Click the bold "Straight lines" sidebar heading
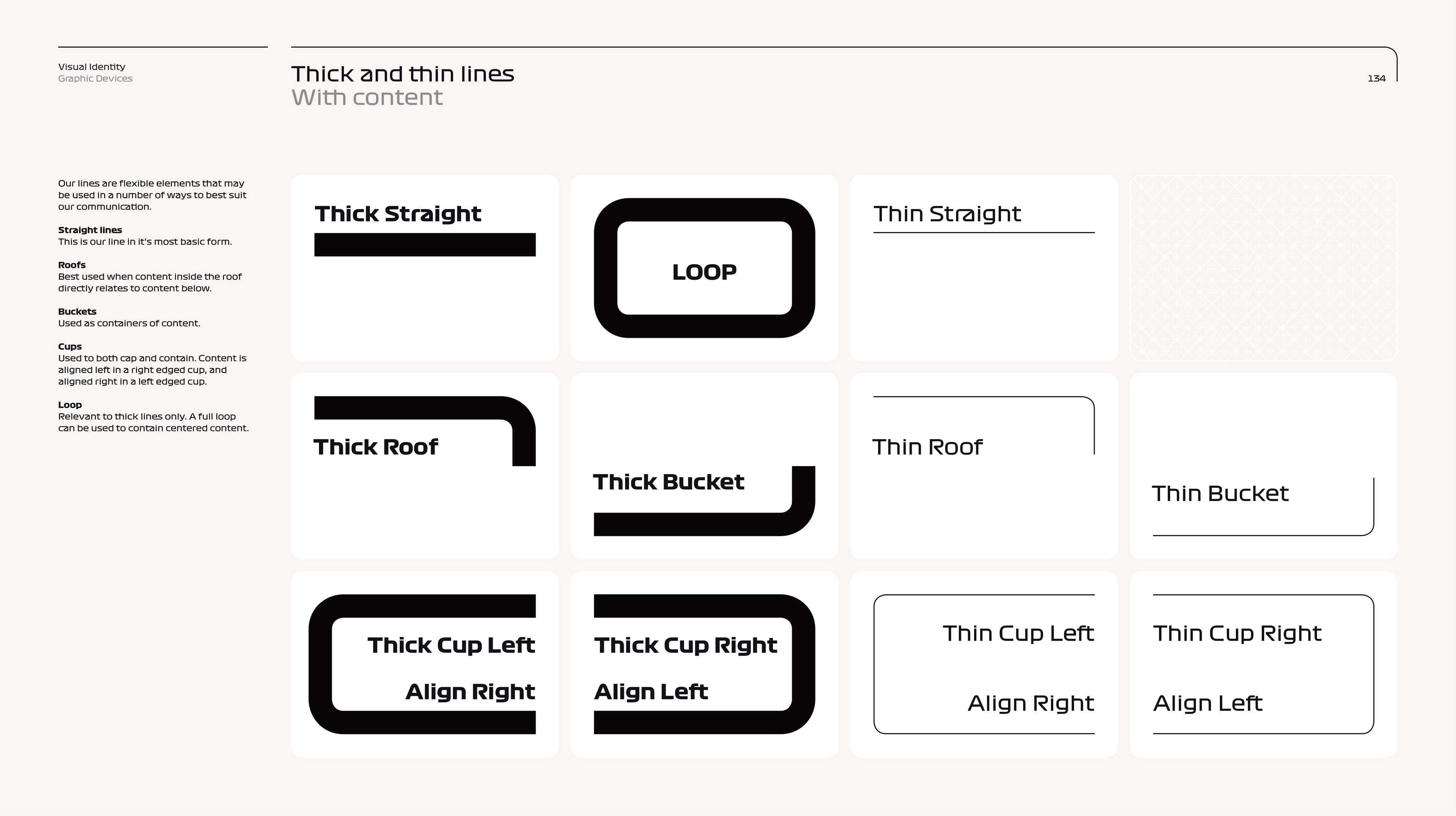Image resolution: width=1456 pixels, height=816 pixels. coord(90,230)
